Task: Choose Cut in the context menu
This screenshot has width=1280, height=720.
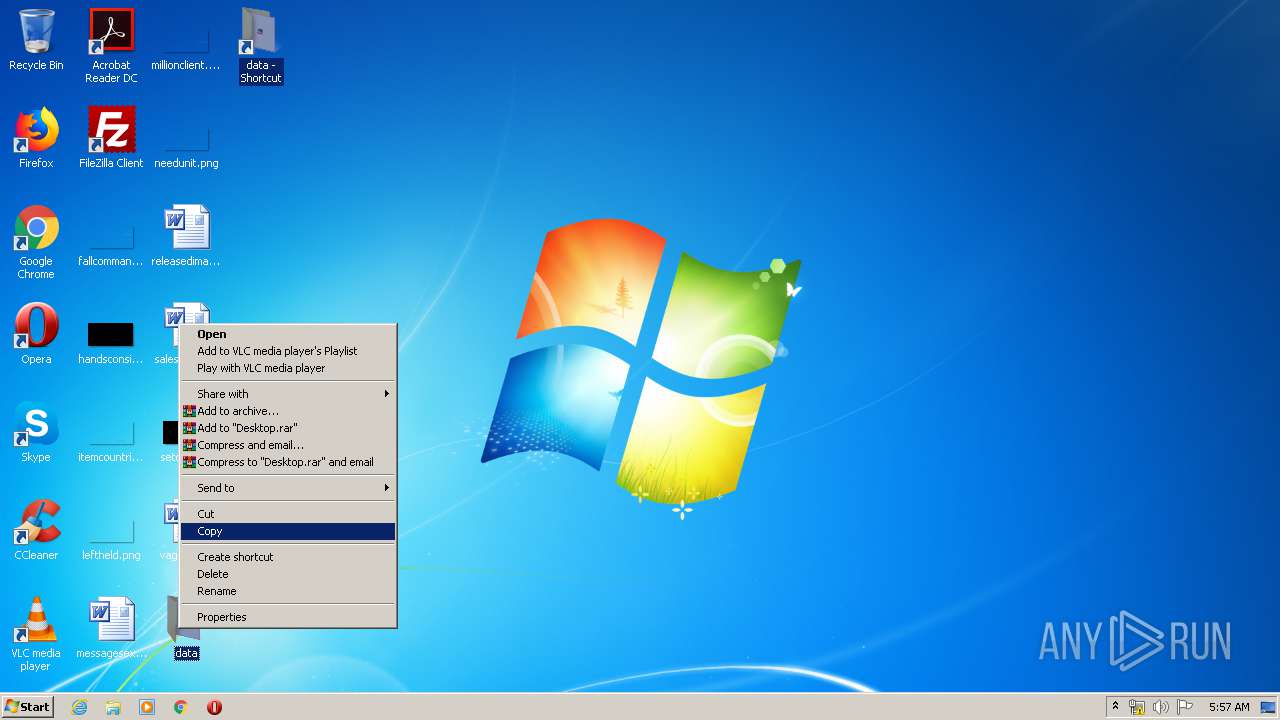Action: click(288, 514)
